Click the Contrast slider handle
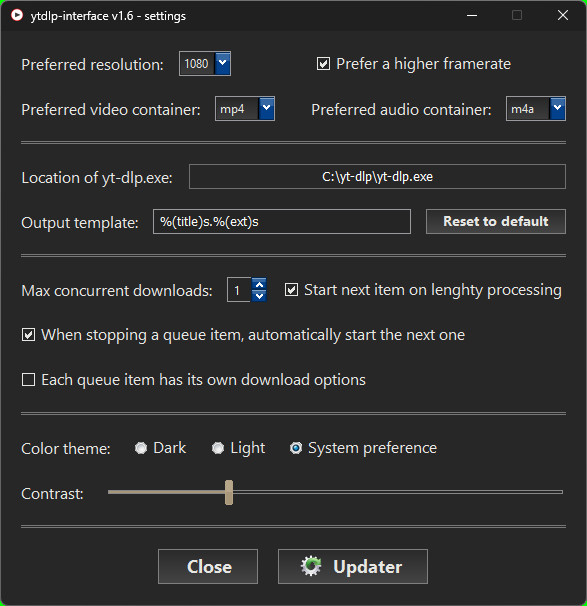This screenshot has height=606, width=587. 229,492
